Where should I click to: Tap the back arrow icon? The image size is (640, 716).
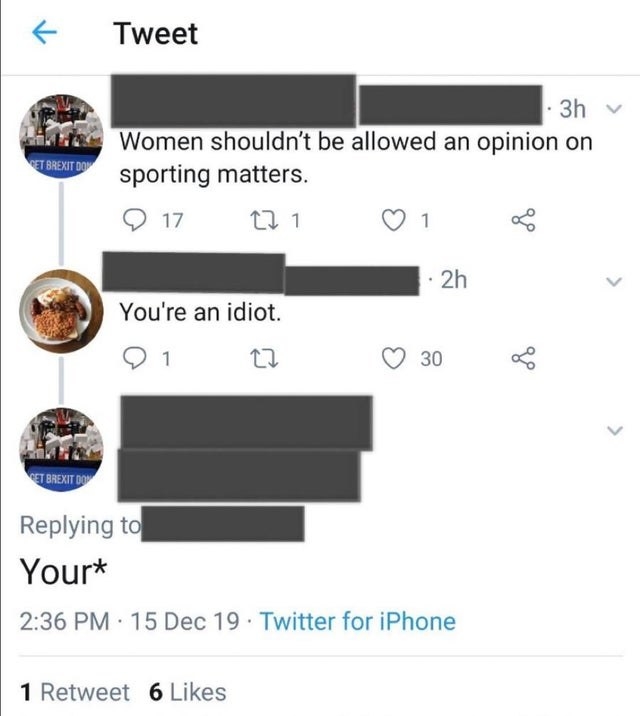[x=44, y=34]
